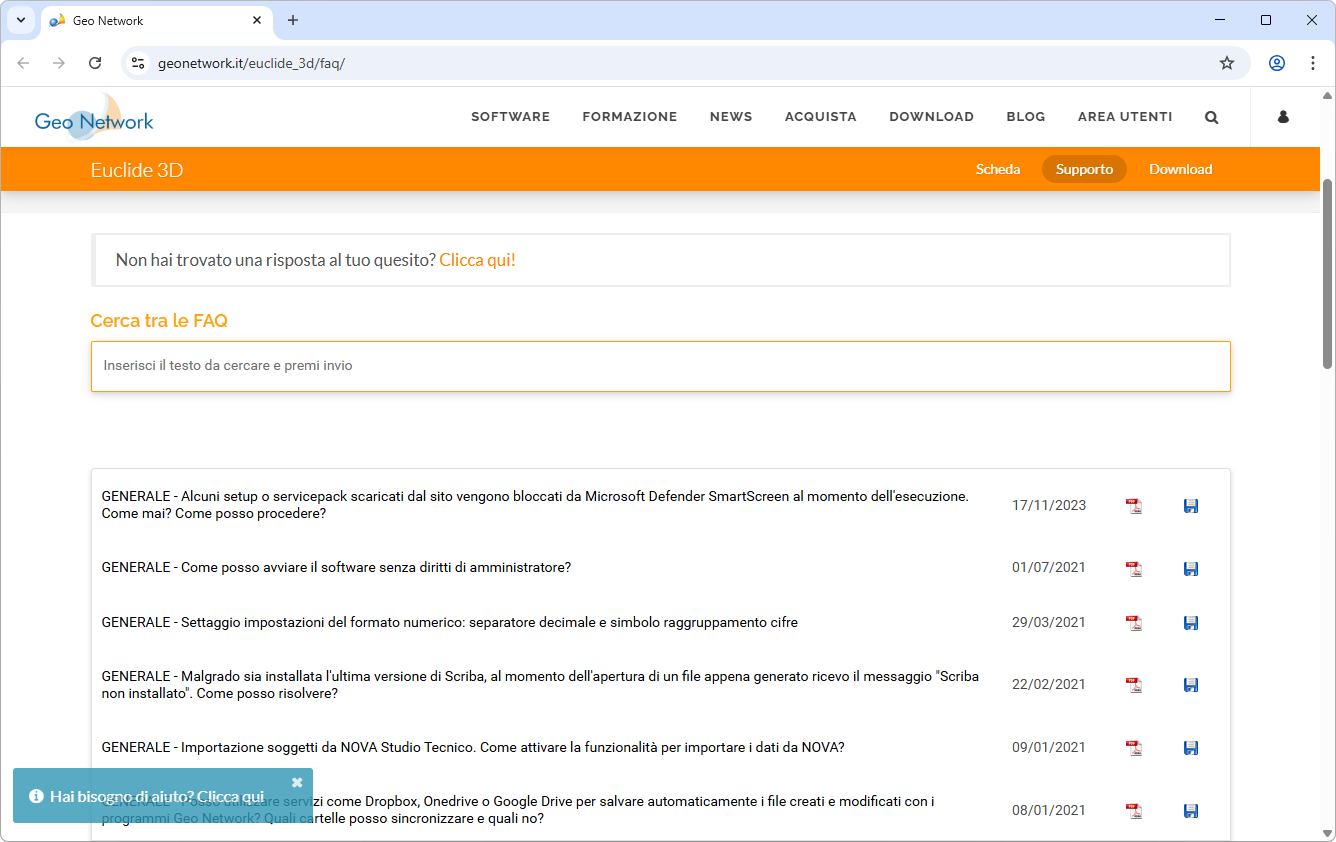
Task: Open FAQ about starting software without administrator rights
Action: click(336, 568)
